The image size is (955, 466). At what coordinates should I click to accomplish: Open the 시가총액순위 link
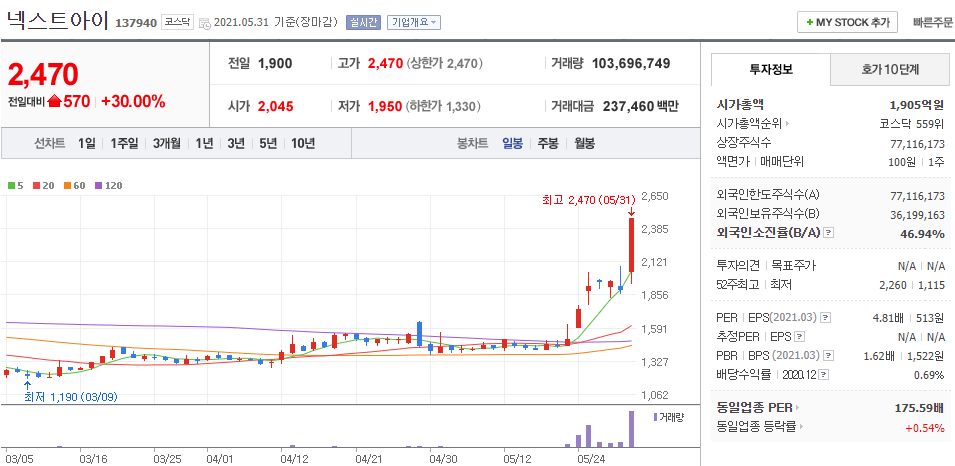pos(753,124)
